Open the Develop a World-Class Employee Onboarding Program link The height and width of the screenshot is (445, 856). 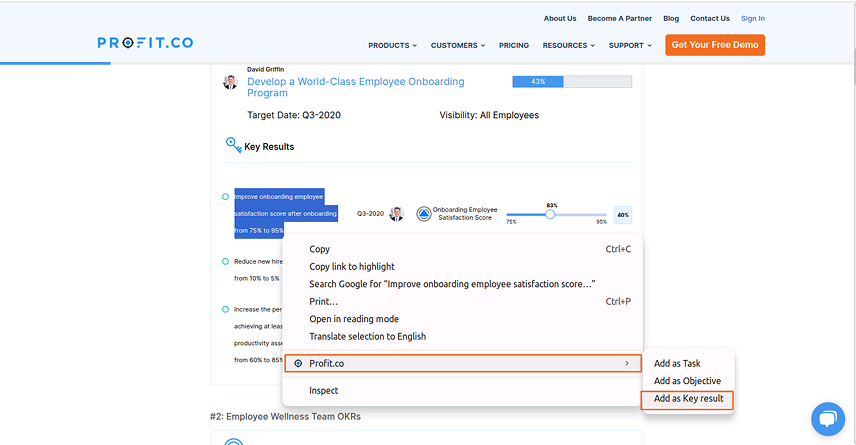pyautogui.click(x=355, y=87)
